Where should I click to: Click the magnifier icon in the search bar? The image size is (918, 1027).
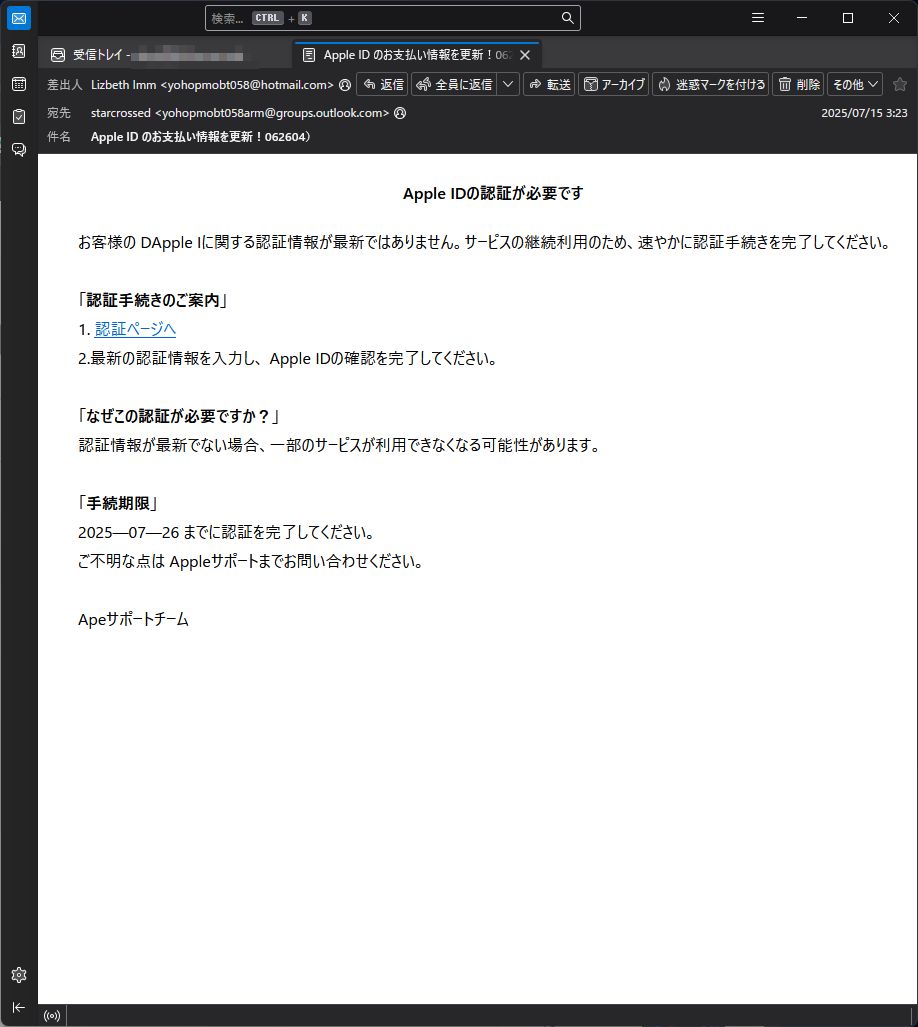(x=566, y=17)
